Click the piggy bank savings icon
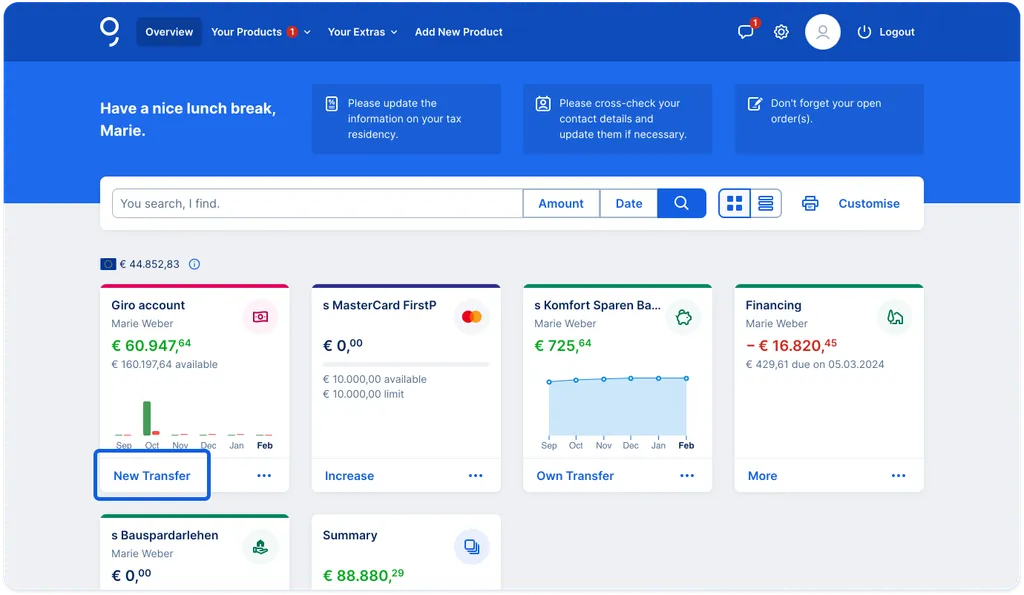This screenshot has height=595, width=1024. pyautogui.click(x=683, y=317)
